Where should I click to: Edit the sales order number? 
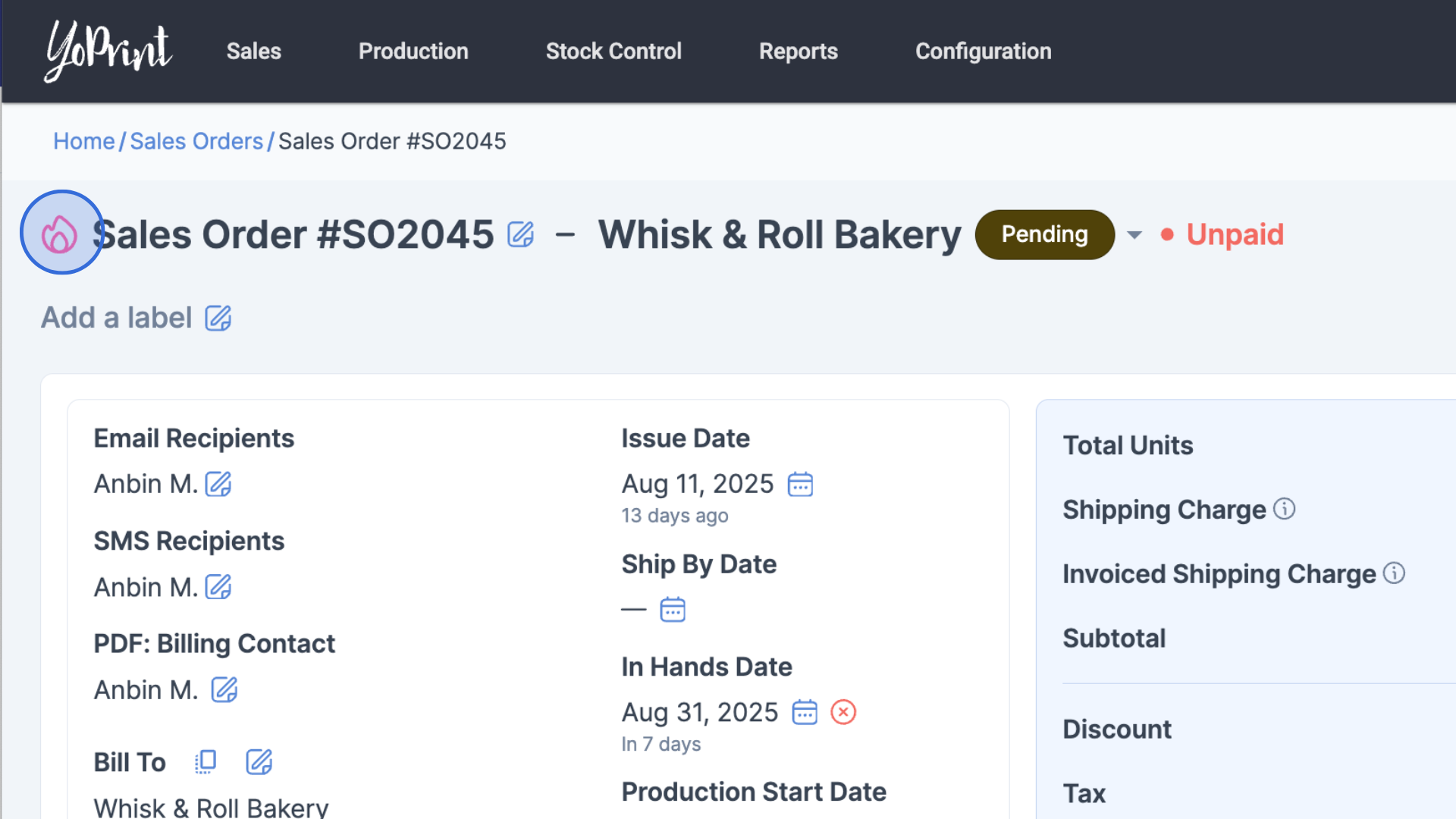point(521,234)
